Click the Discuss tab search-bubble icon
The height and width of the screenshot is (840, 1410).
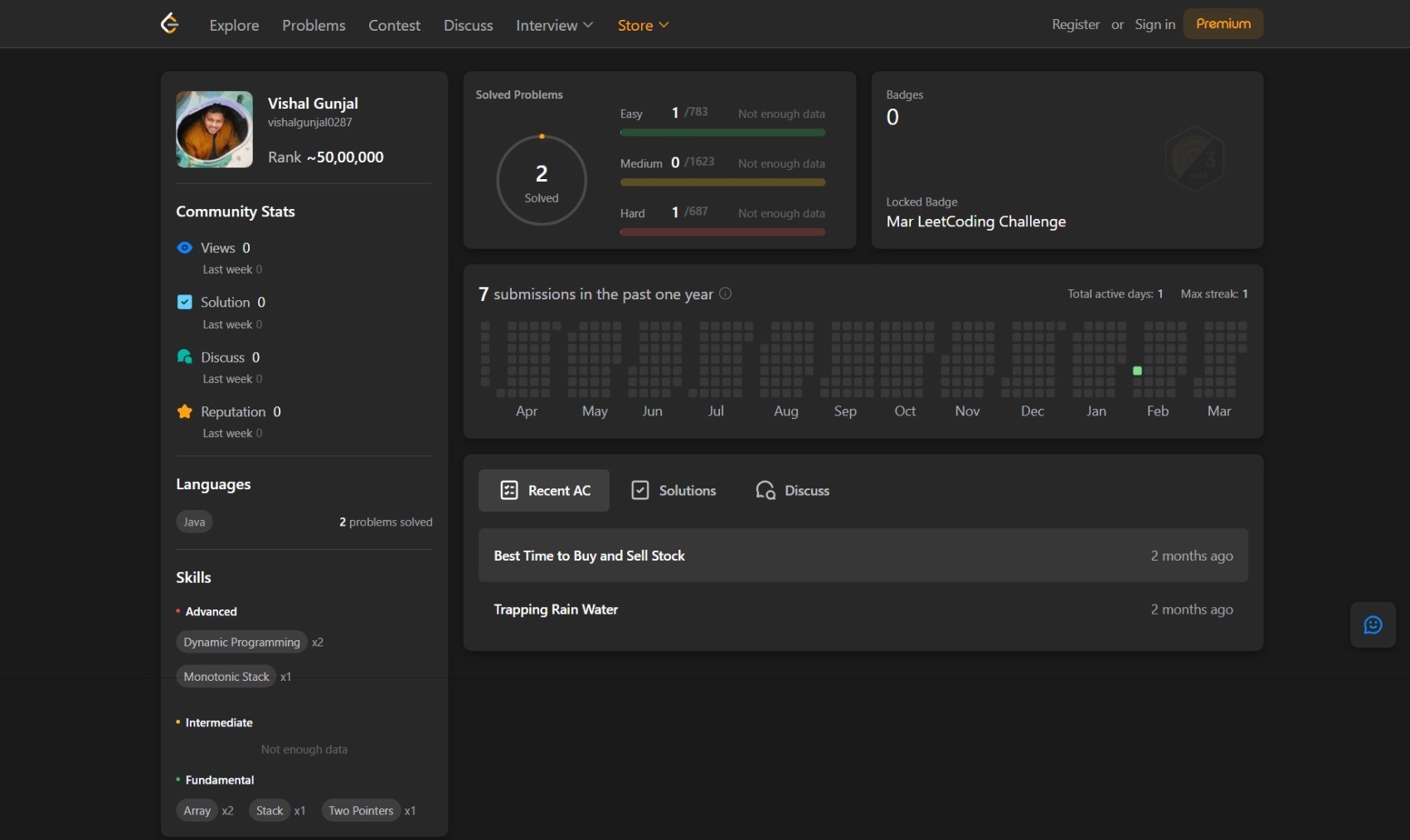[766, 491]
